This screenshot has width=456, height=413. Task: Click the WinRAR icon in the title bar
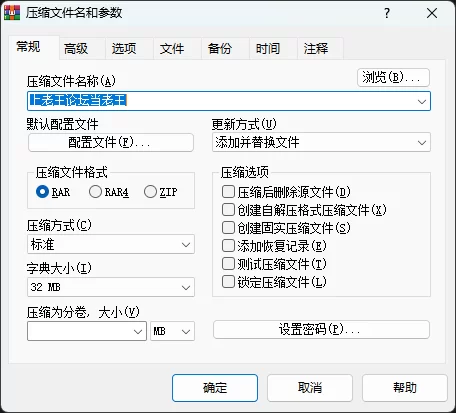coord(12,13)
